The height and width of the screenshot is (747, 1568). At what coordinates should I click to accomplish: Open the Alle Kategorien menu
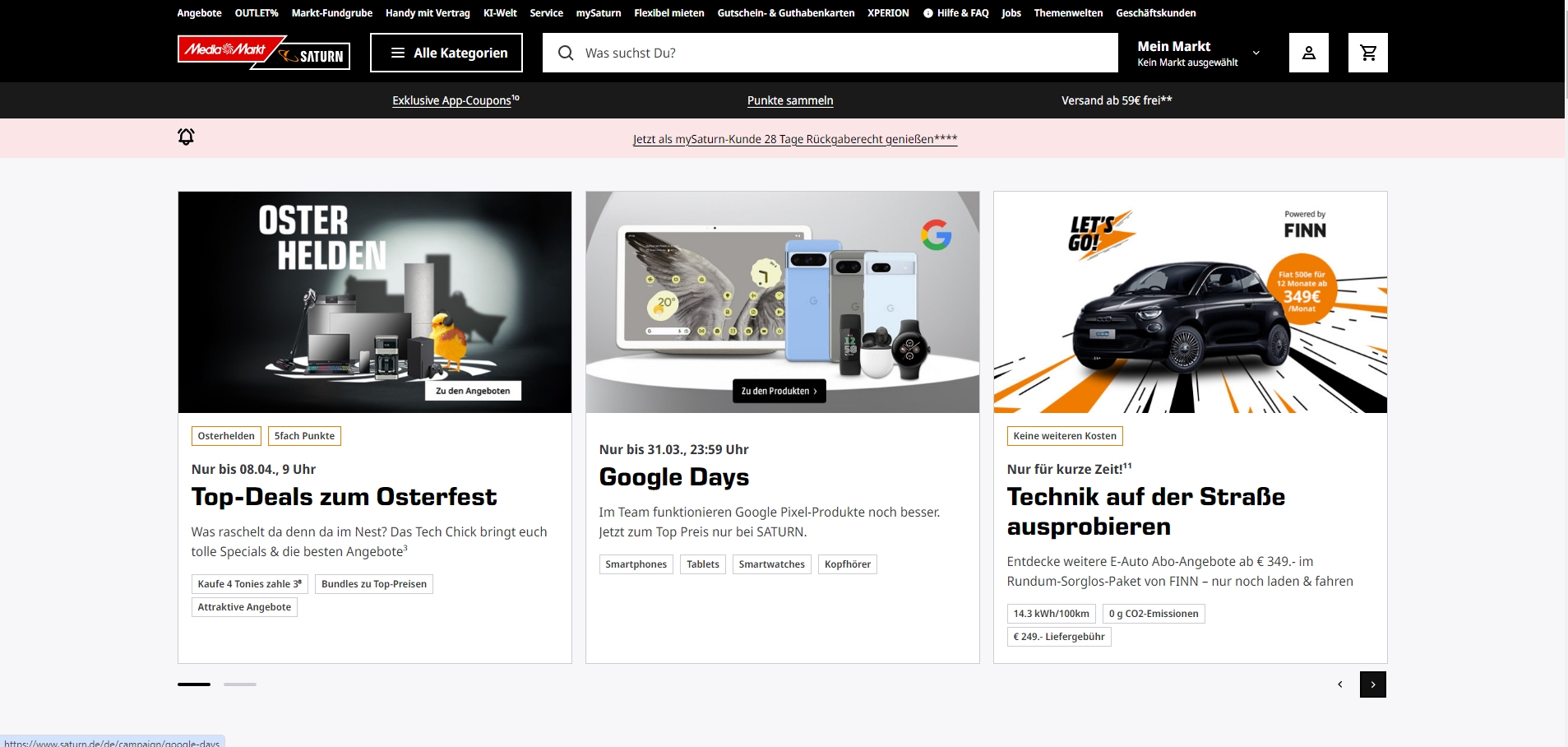point(446,53)
